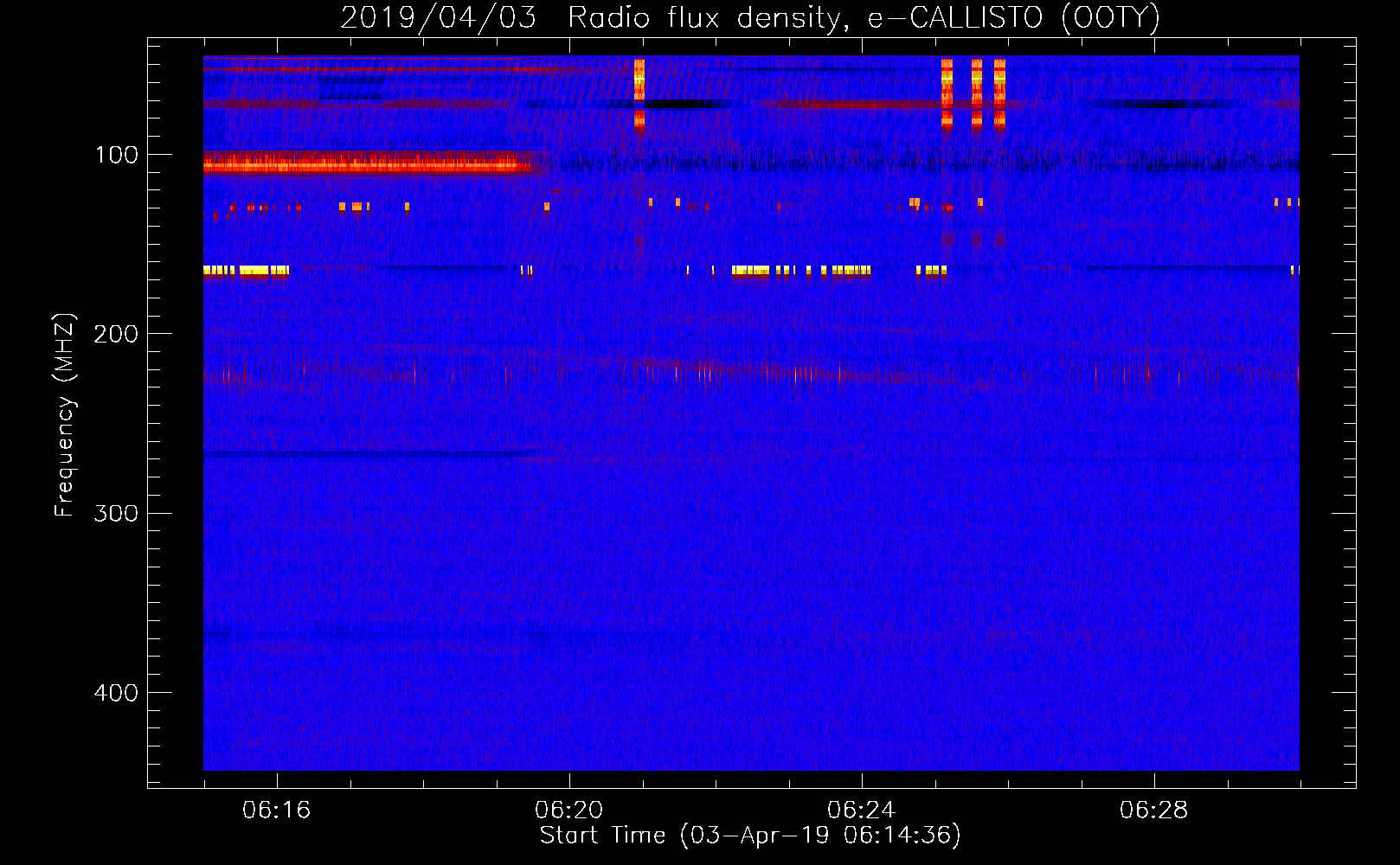The image size is (1400, 865).
Task: Click the yellow signal segment near 165 MHz at left
Action: [246, 271]
